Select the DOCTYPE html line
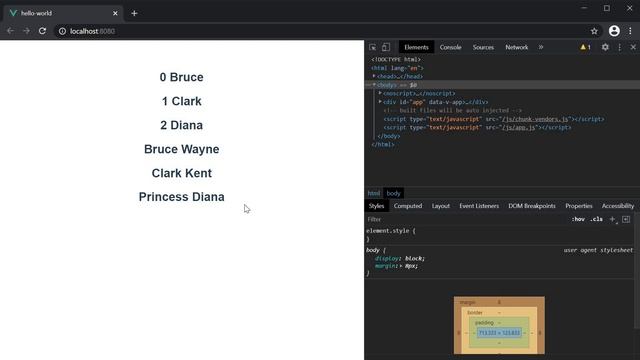 [x=396, y=60]
